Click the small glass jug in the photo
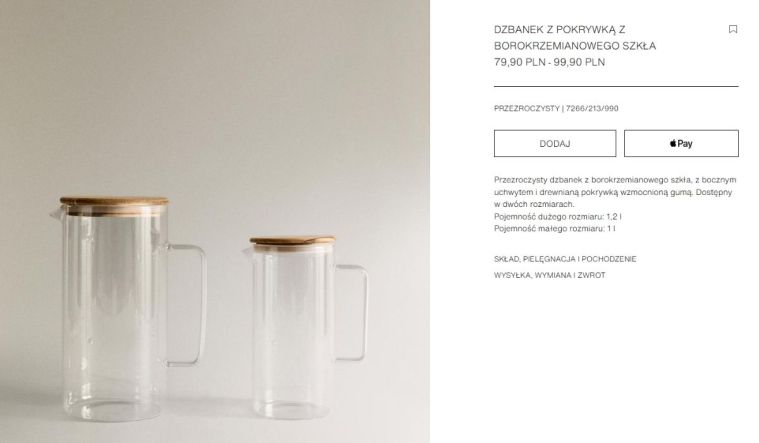 pyautogui.click(x=305, y=328)
